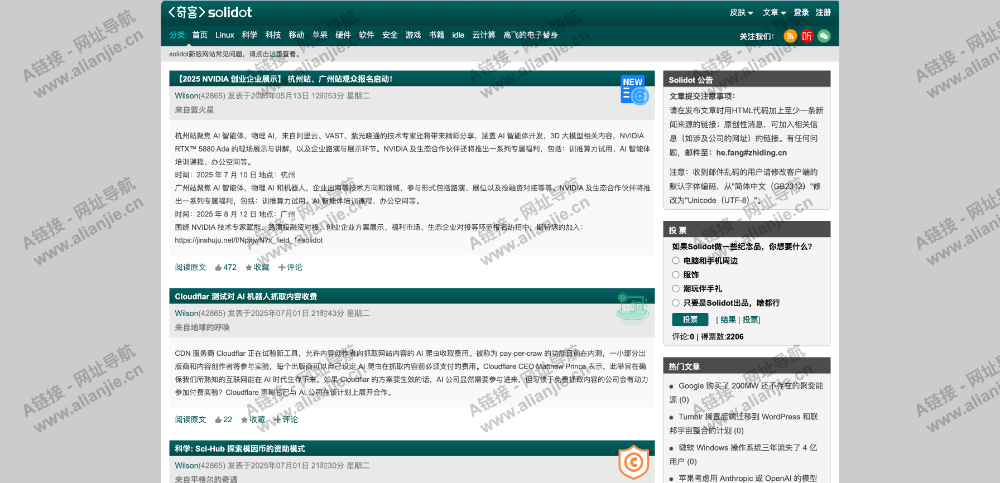Open the jinshuju.net signup URL
The width and height of the screenshot is (1000, 483).
coord(249,241)
